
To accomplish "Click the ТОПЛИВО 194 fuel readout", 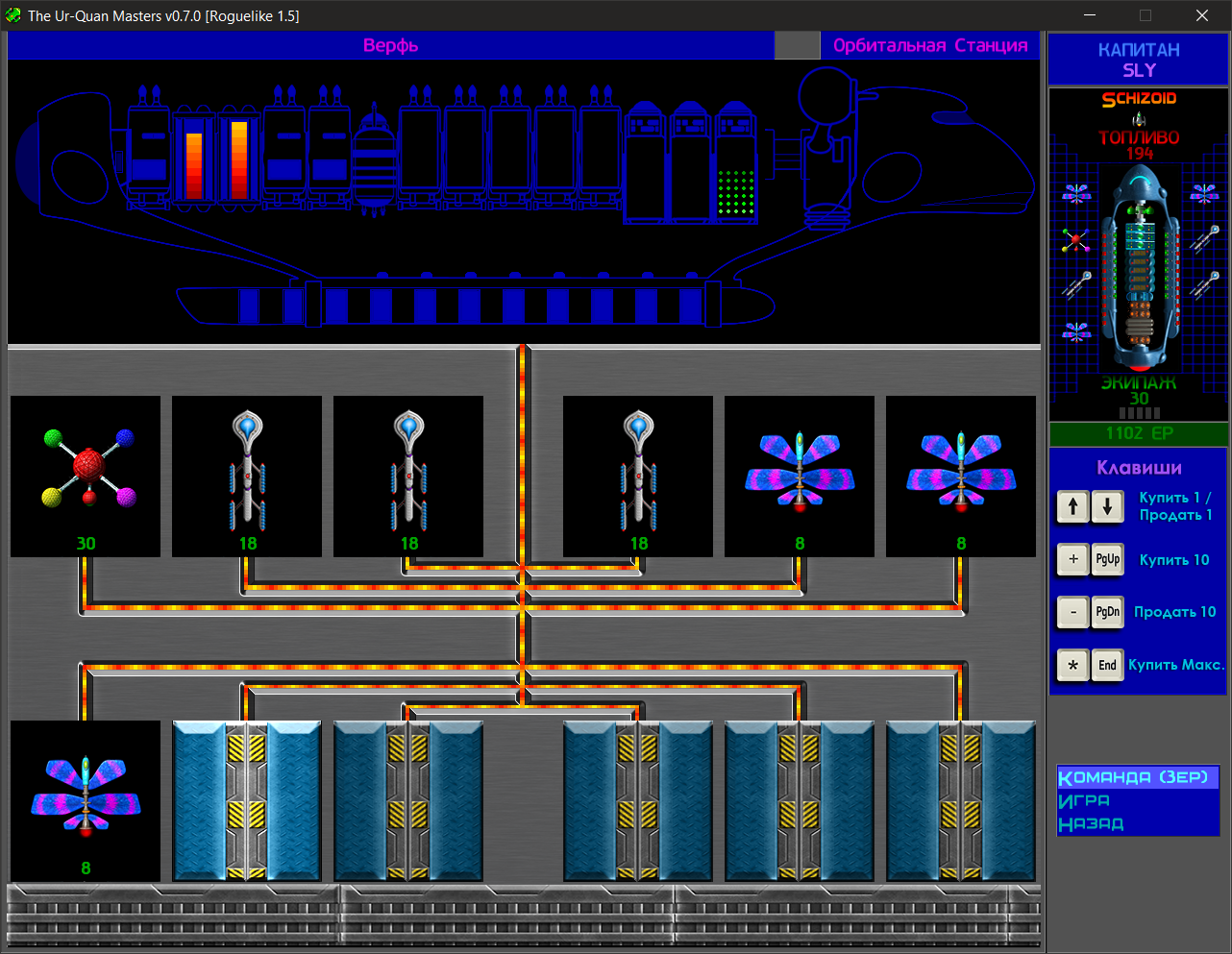I will coord(1140,145).
